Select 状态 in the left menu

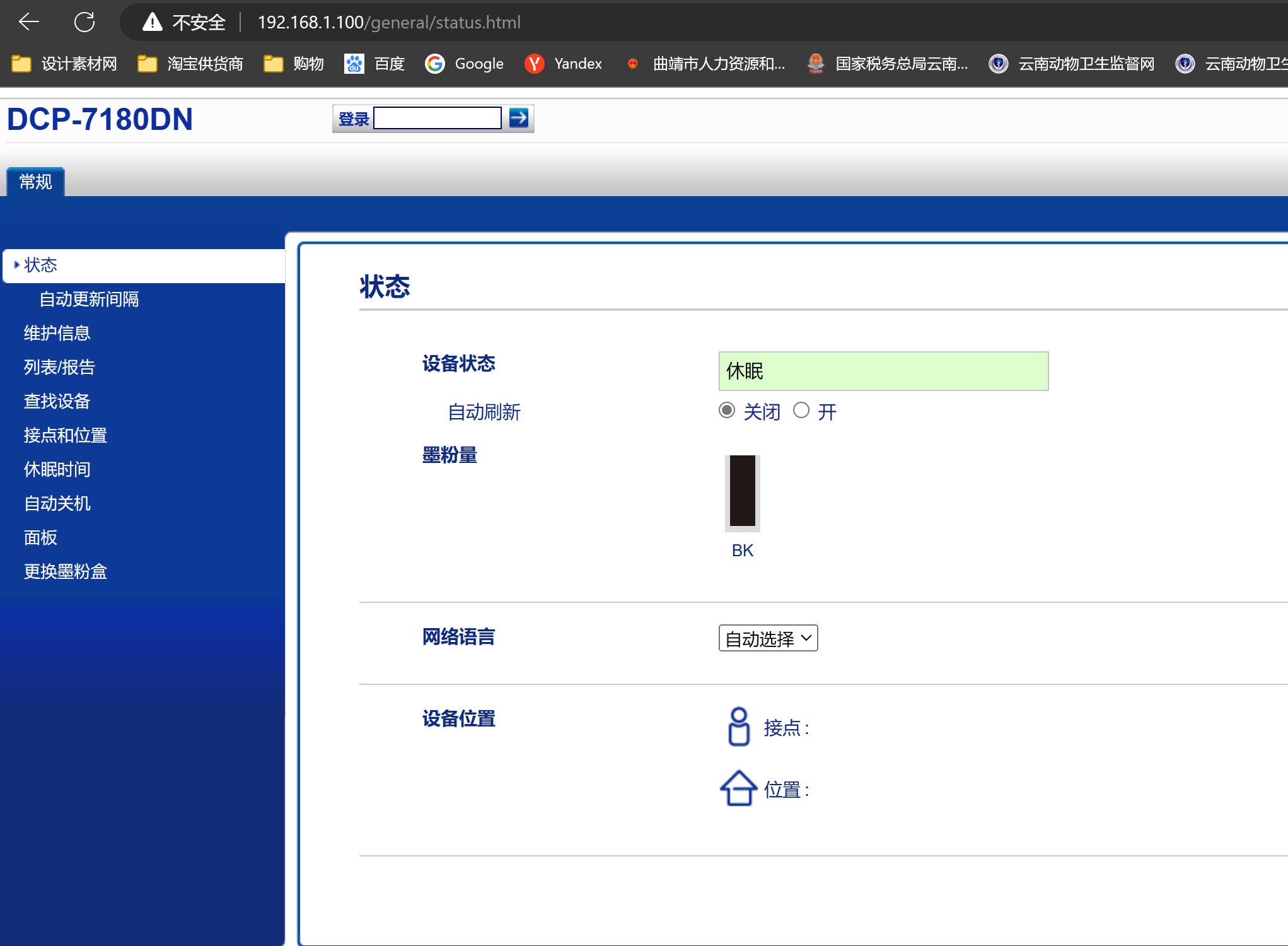[x=40, y=265]
